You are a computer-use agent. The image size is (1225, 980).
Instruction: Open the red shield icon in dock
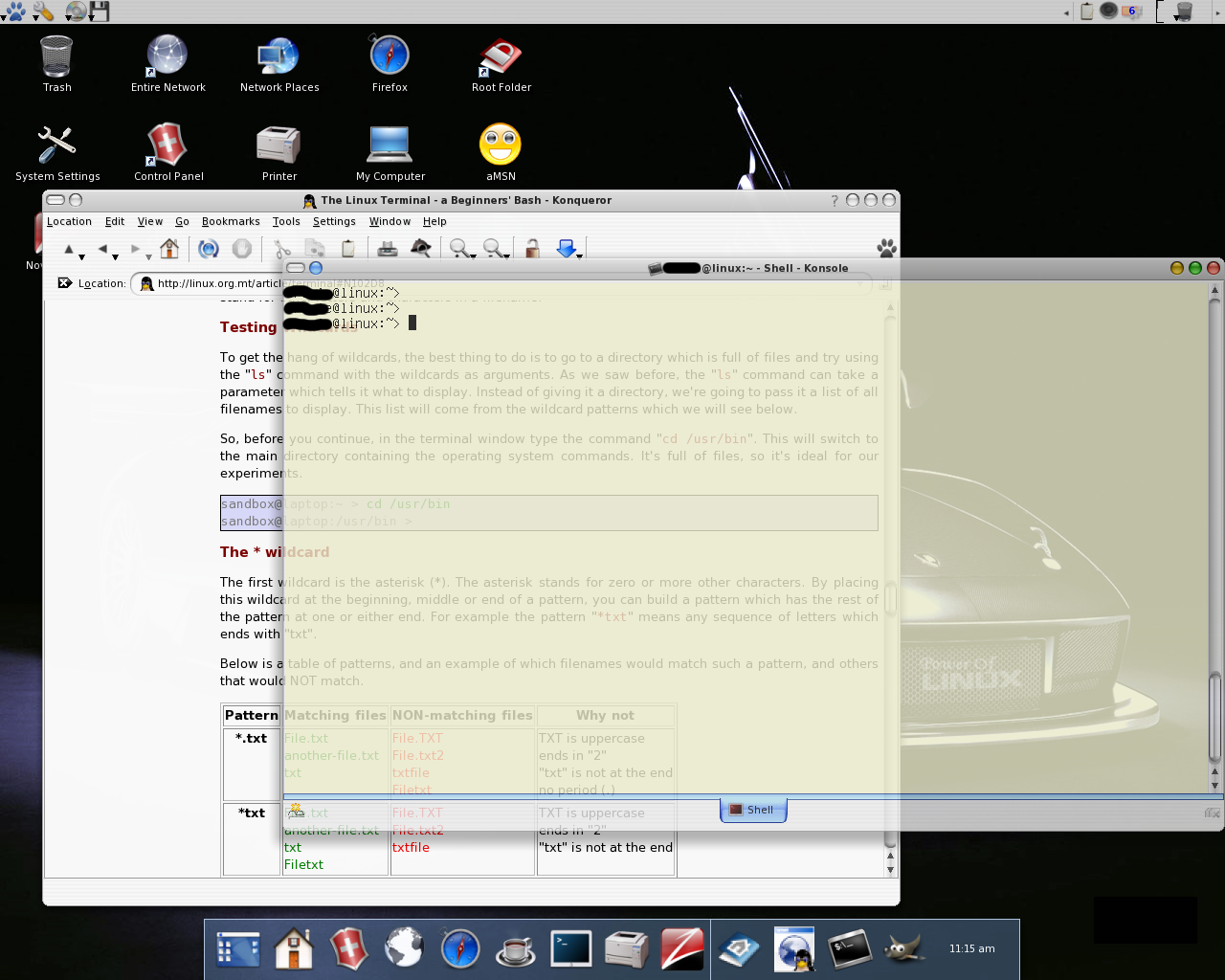pyautogui.click(x=348, y=949)
